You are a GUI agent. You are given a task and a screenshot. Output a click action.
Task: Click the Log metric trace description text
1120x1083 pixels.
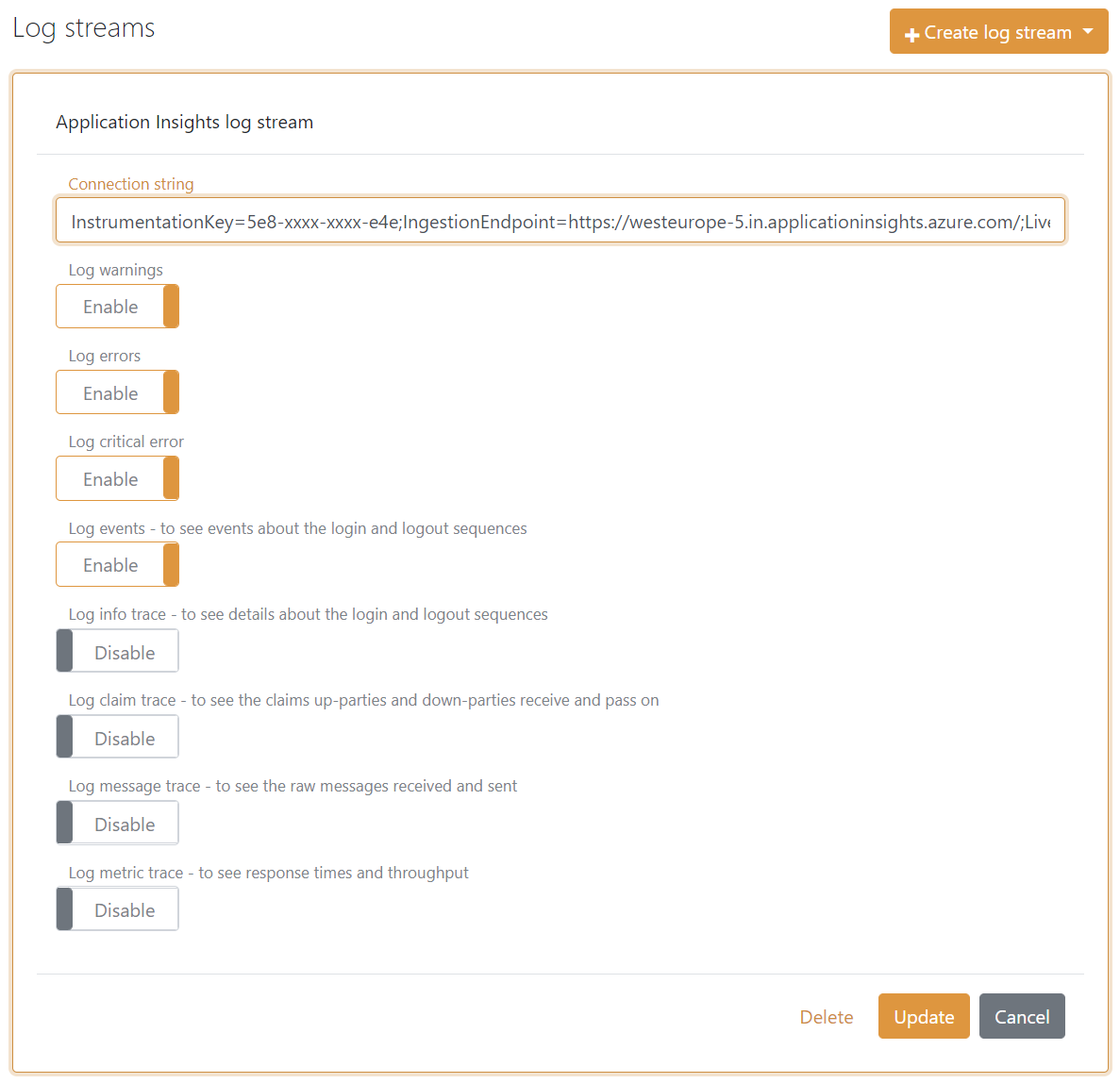(268, 872)
